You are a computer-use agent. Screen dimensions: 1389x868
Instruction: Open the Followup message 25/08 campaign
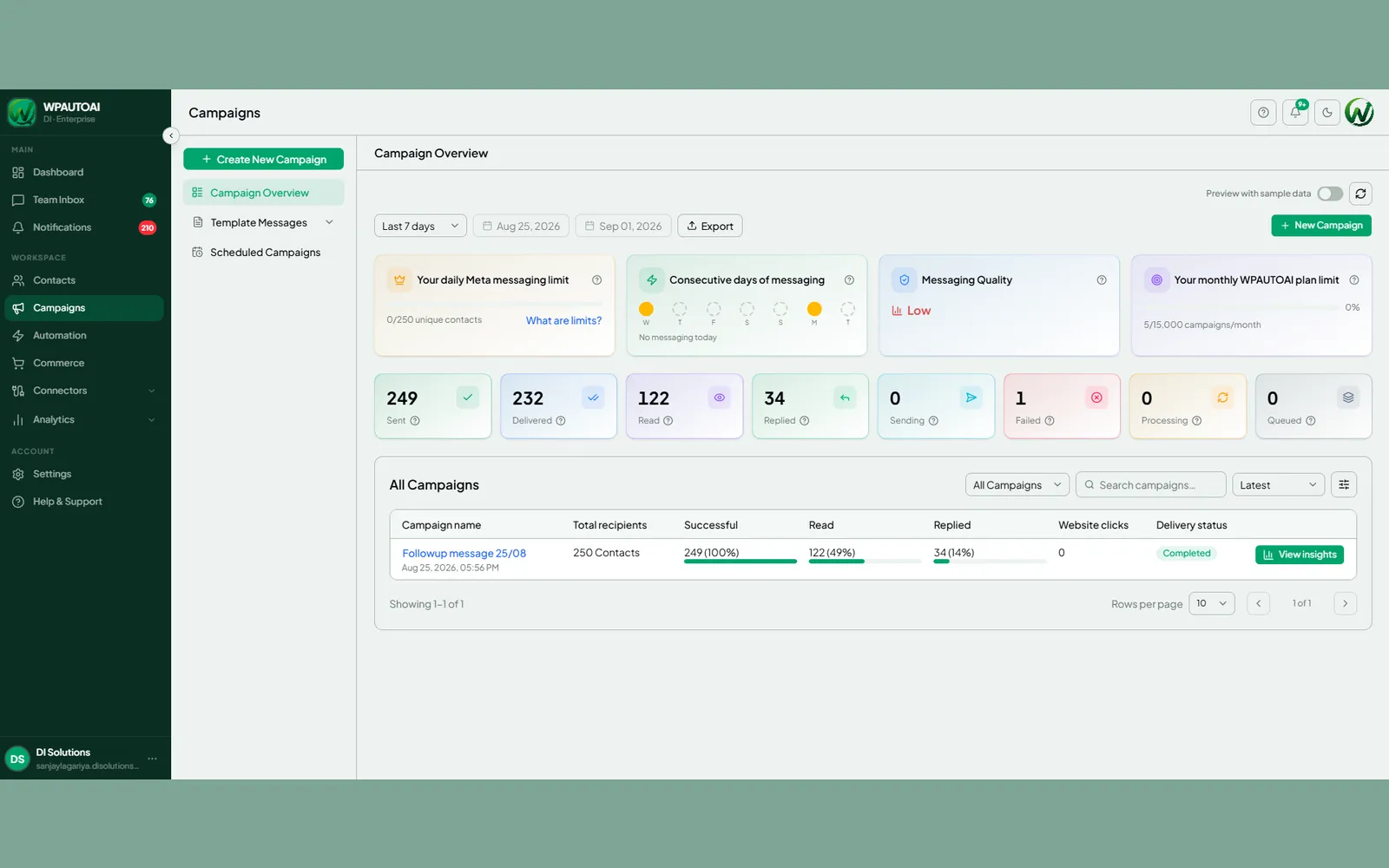[464, 553]
